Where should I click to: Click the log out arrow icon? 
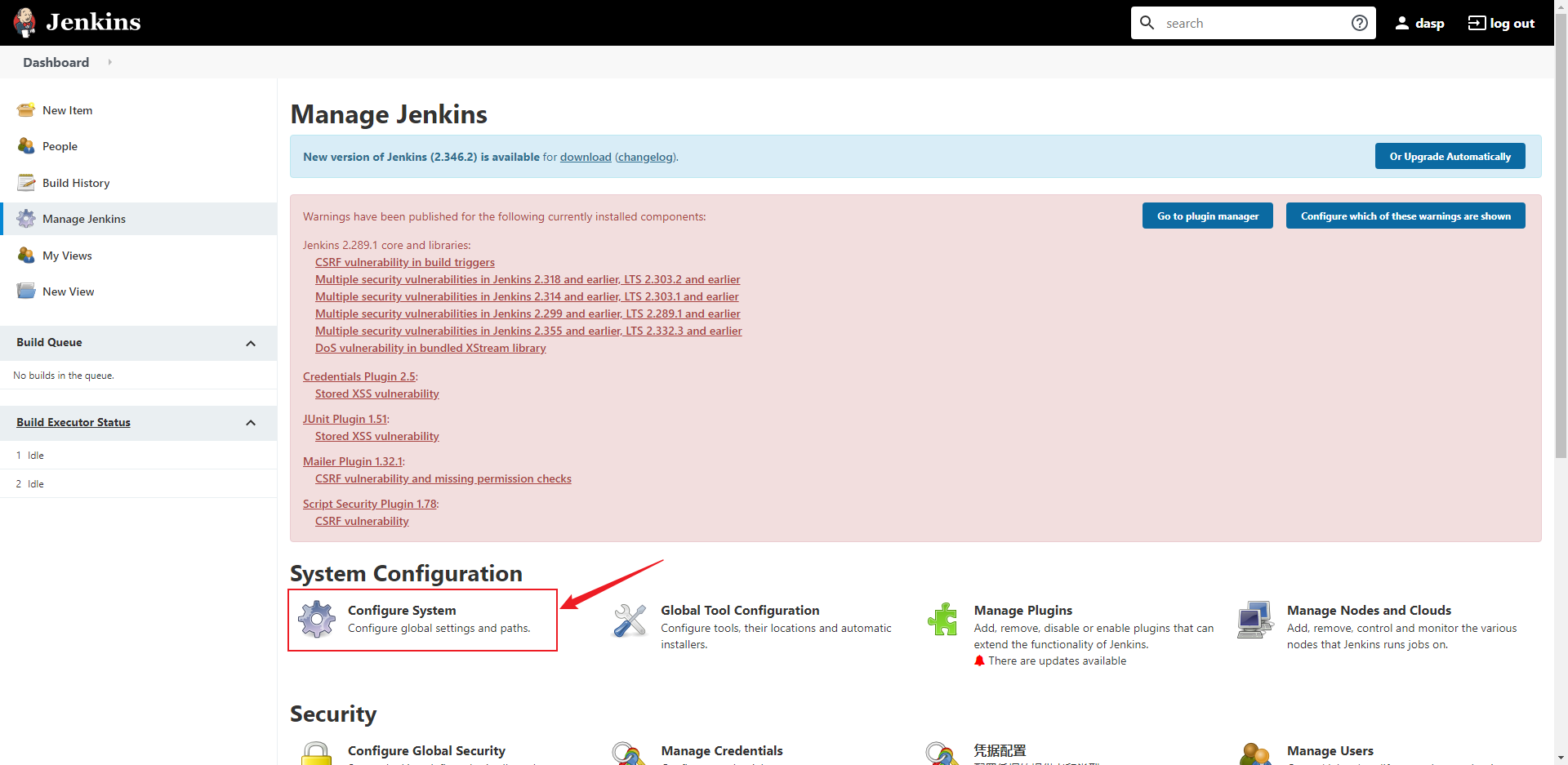(1477, 23)
